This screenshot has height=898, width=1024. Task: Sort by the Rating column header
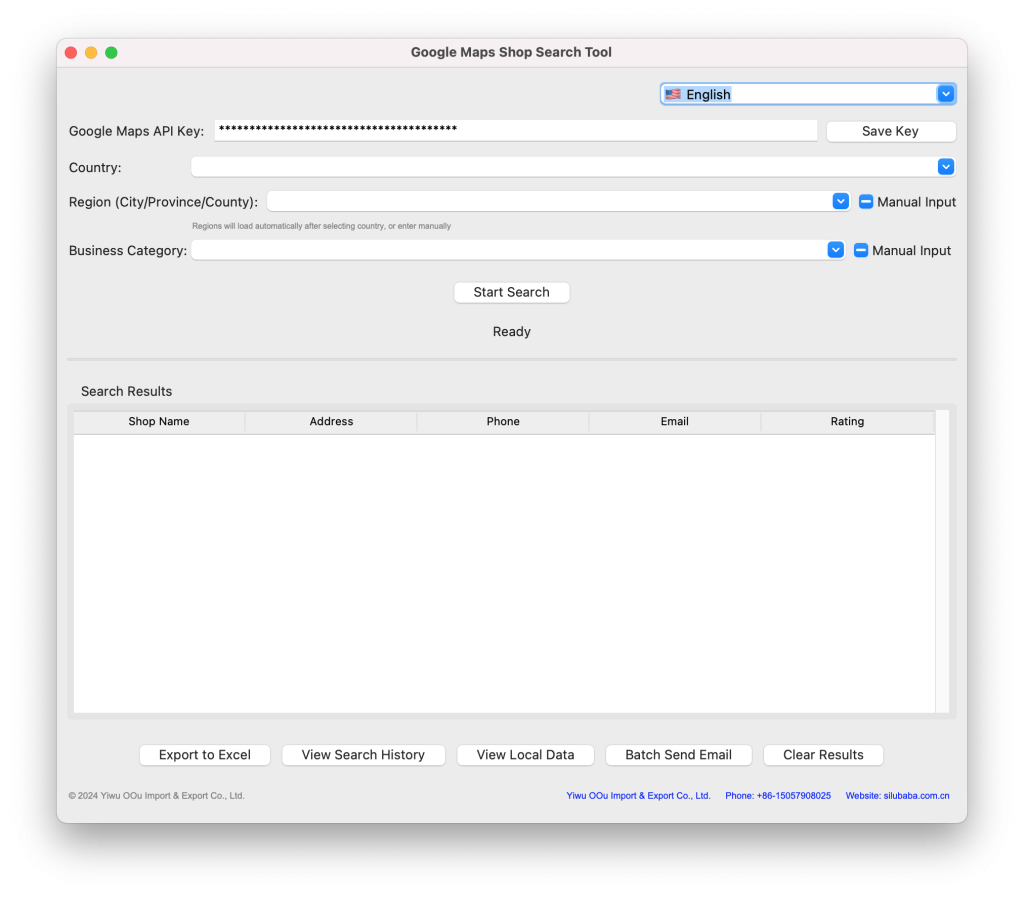pyautogui.click(x=847, y=422)
